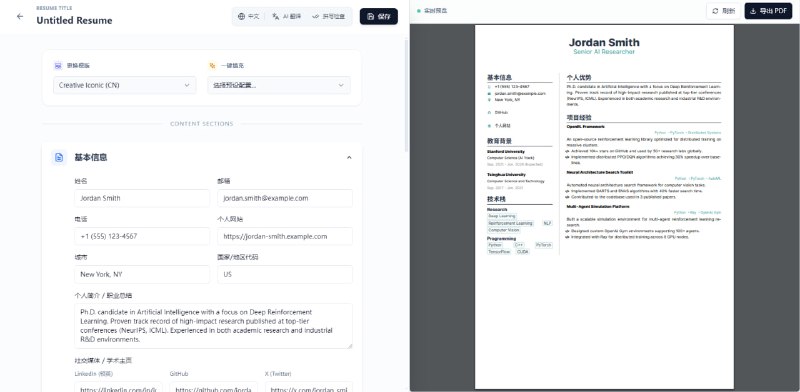Image resolution: width=800 pixels, height=392 pixels.
Task: Export the resume with 导出 PDF
Action: [768, 11]
